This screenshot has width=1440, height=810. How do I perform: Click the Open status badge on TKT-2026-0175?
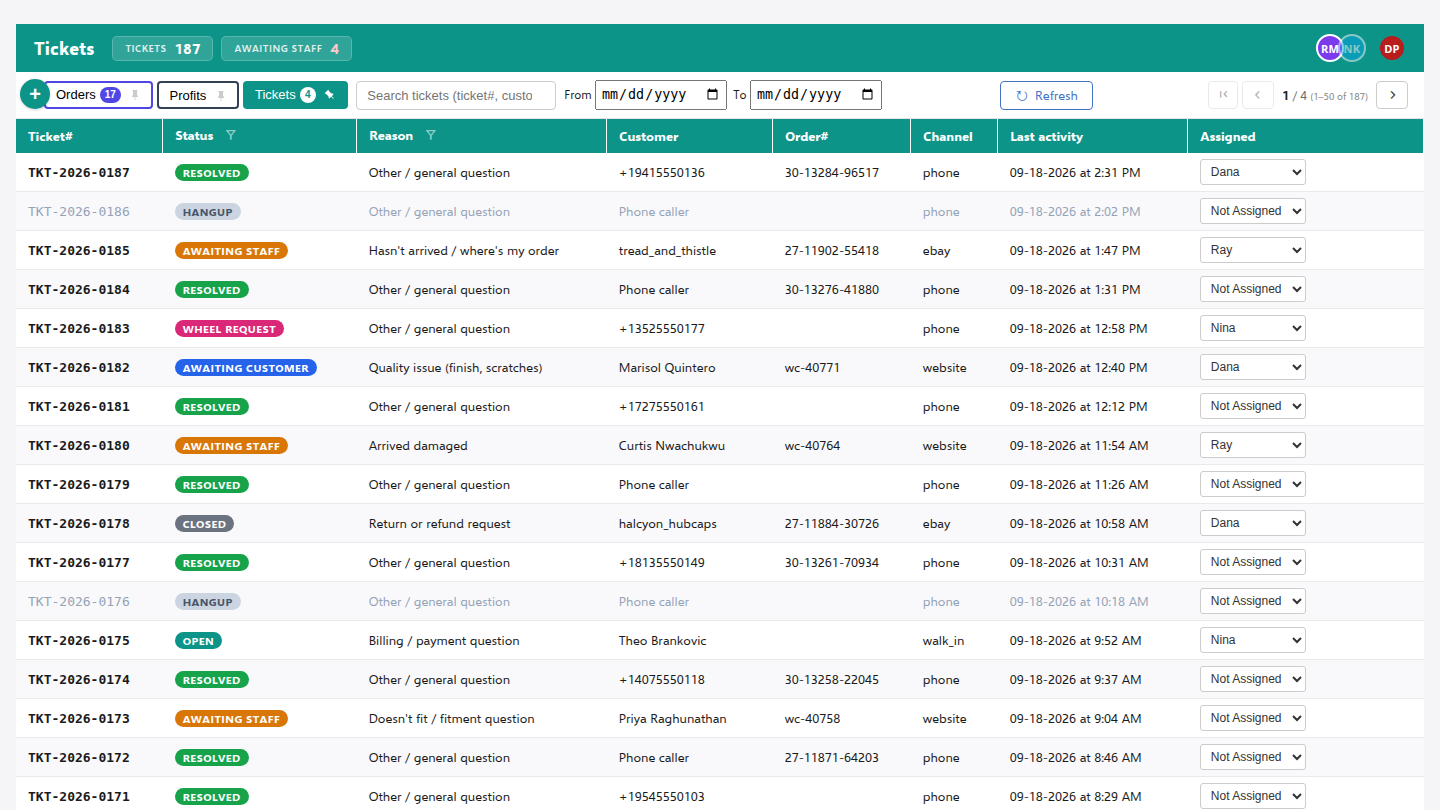[x=198, y=641]
